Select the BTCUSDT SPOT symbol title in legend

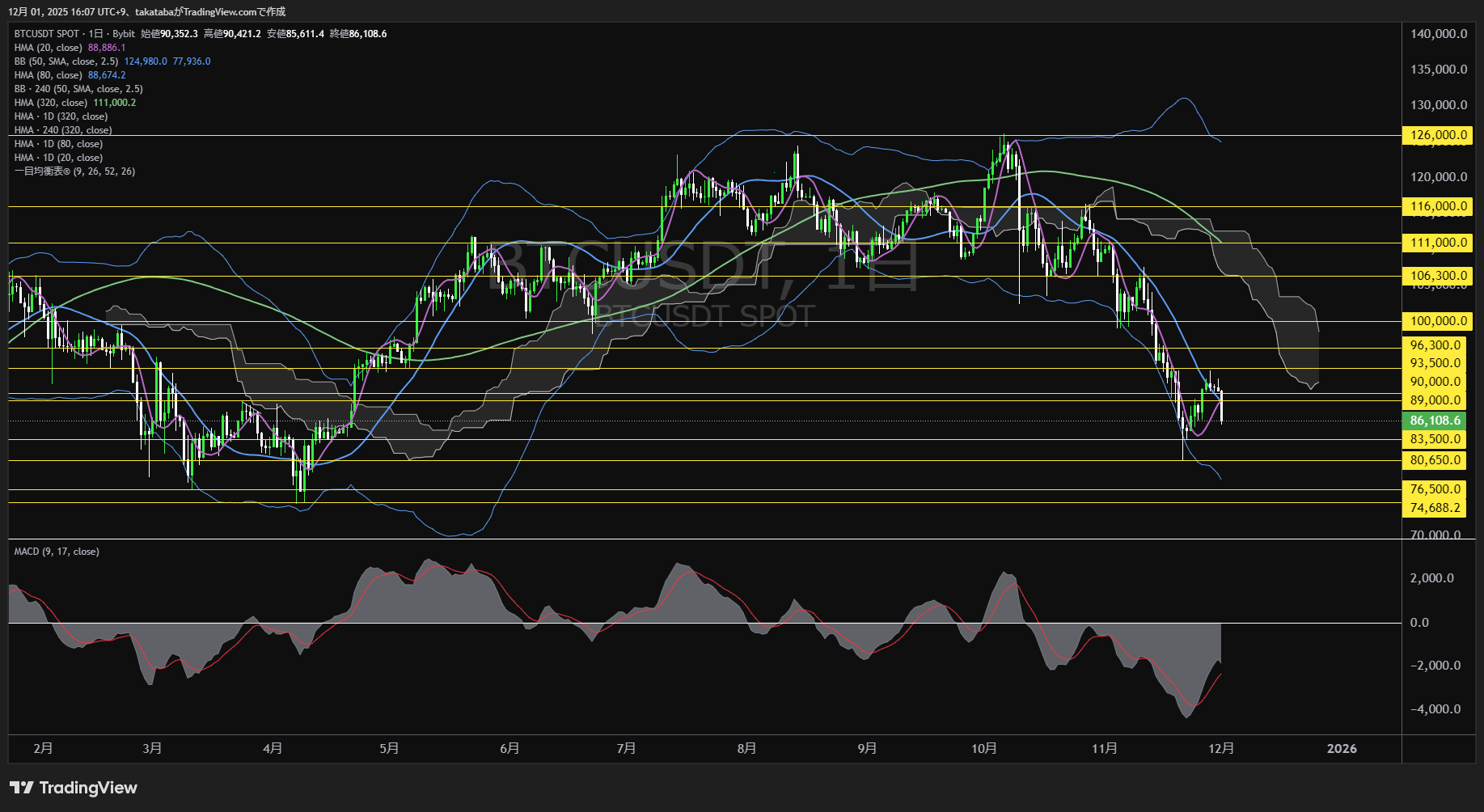click(47, 34)
